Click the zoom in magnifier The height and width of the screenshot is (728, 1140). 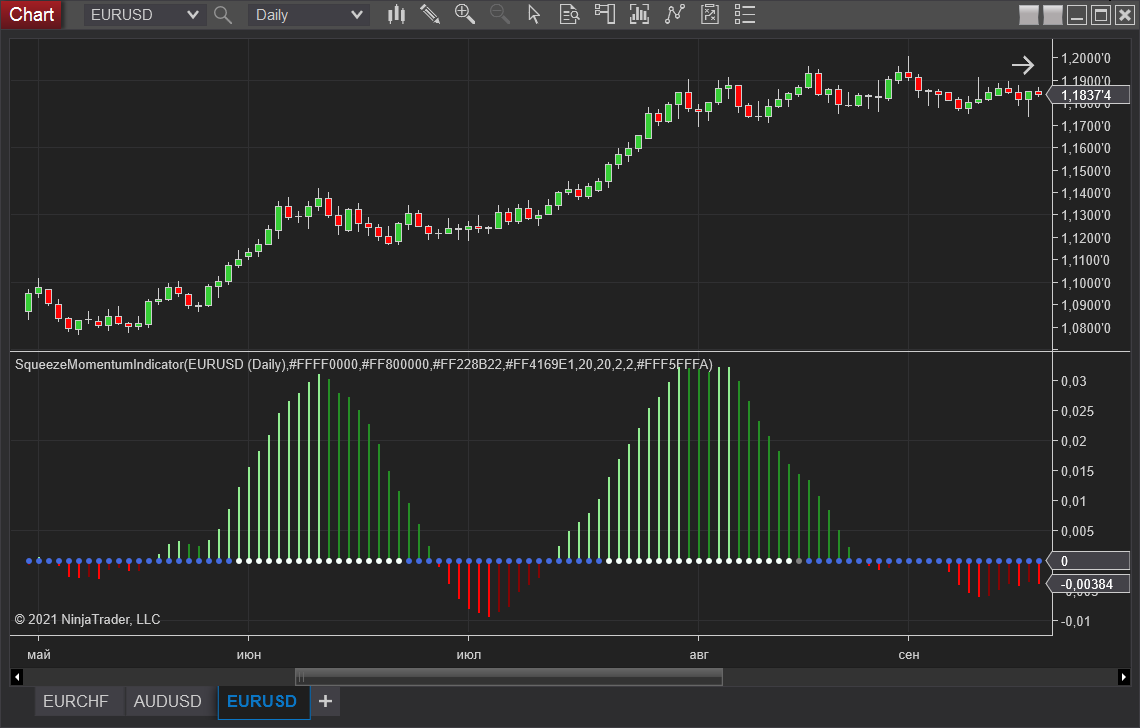click(464, 14)
